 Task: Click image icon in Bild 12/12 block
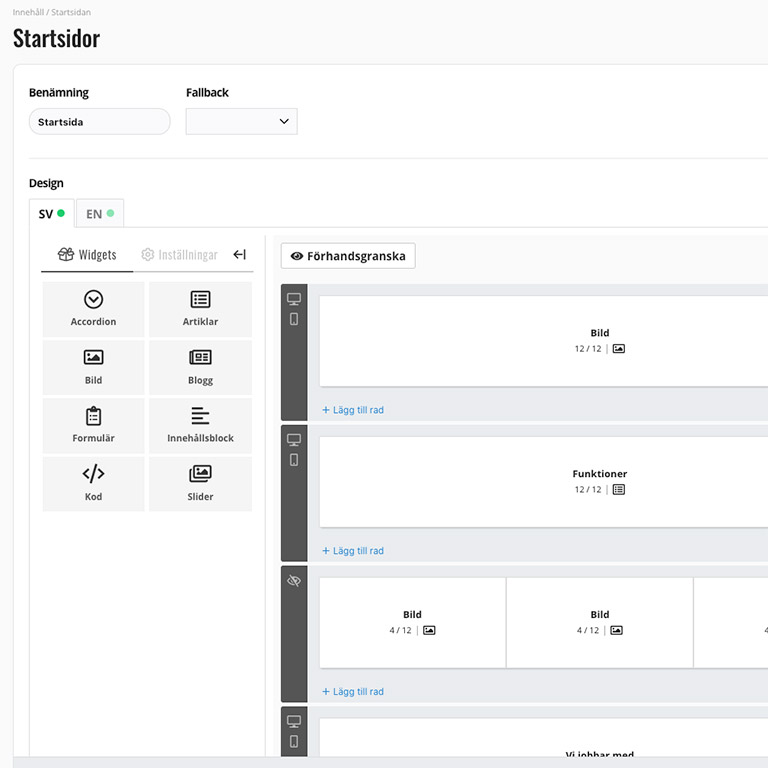tap(619, 349)
